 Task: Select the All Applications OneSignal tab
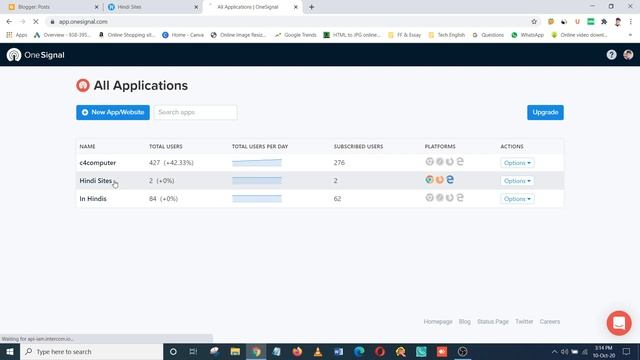[252, 7]
